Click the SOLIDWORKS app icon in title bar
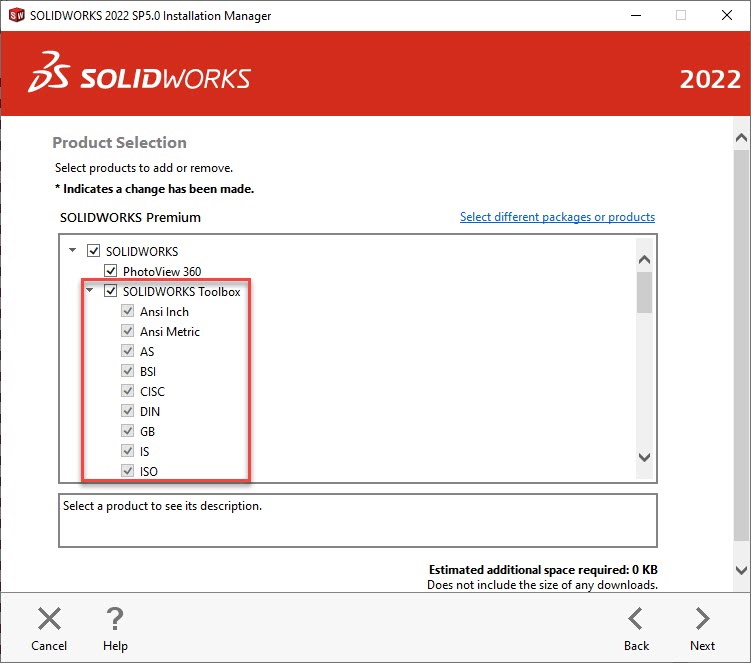Screen dimensions: 751x663 click(16, 15)
